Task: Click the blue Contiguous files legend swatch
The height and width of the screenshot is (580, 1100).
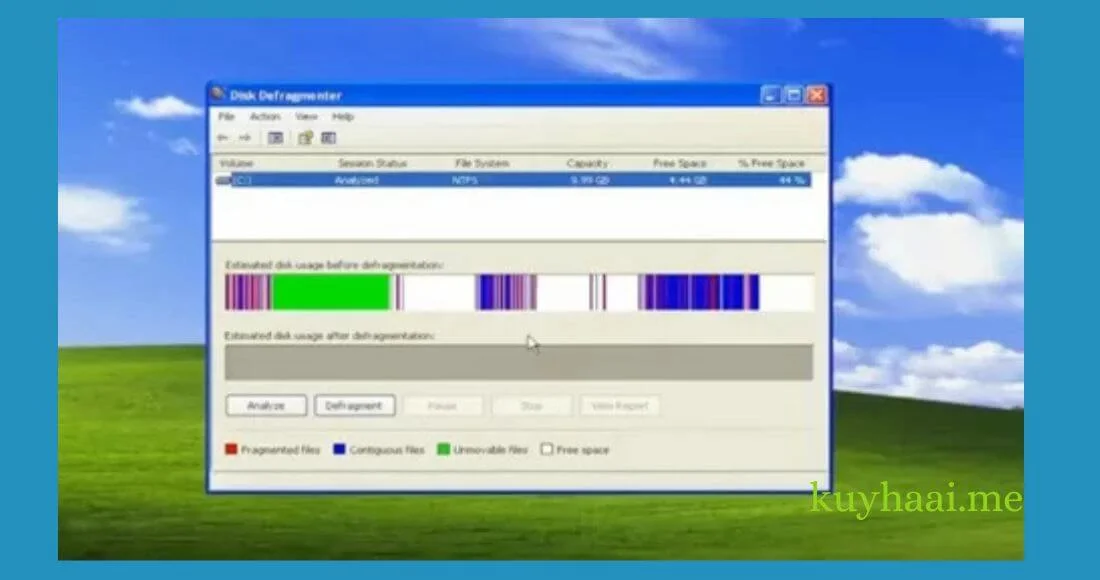Action: coord(340,449)
